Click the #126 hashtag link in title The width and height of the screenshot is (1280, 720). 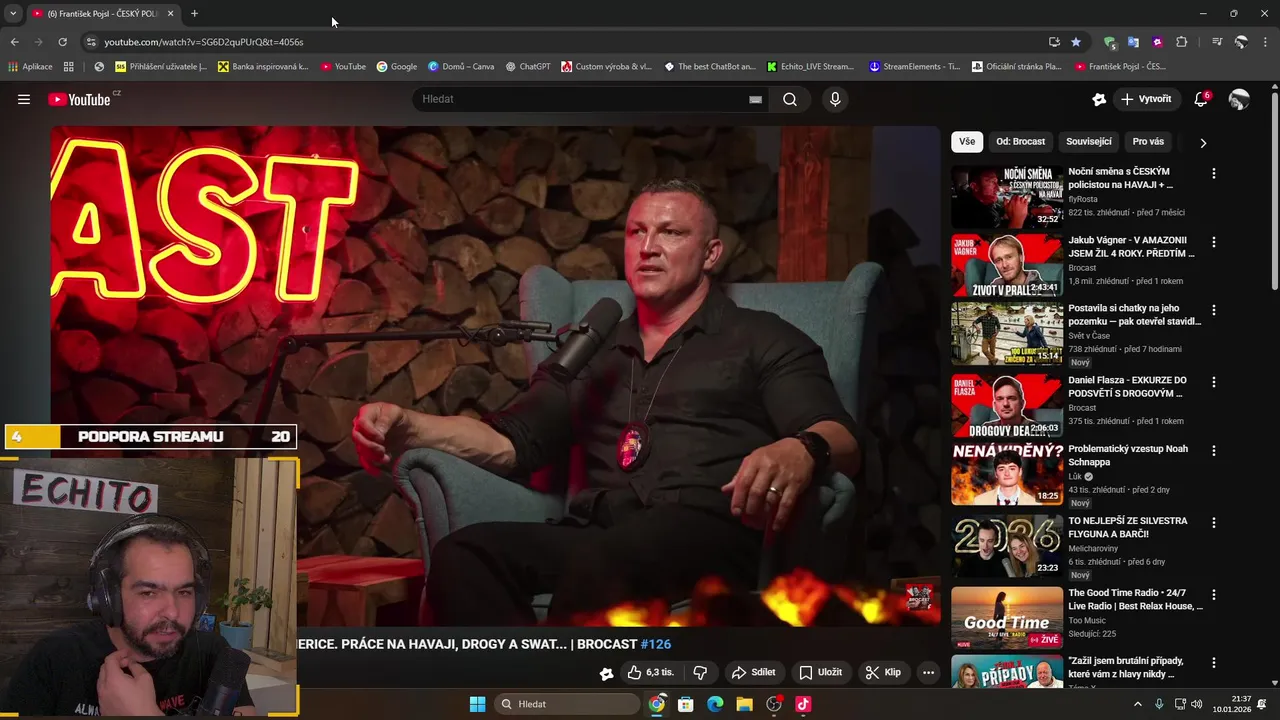[x=656, y=644]
